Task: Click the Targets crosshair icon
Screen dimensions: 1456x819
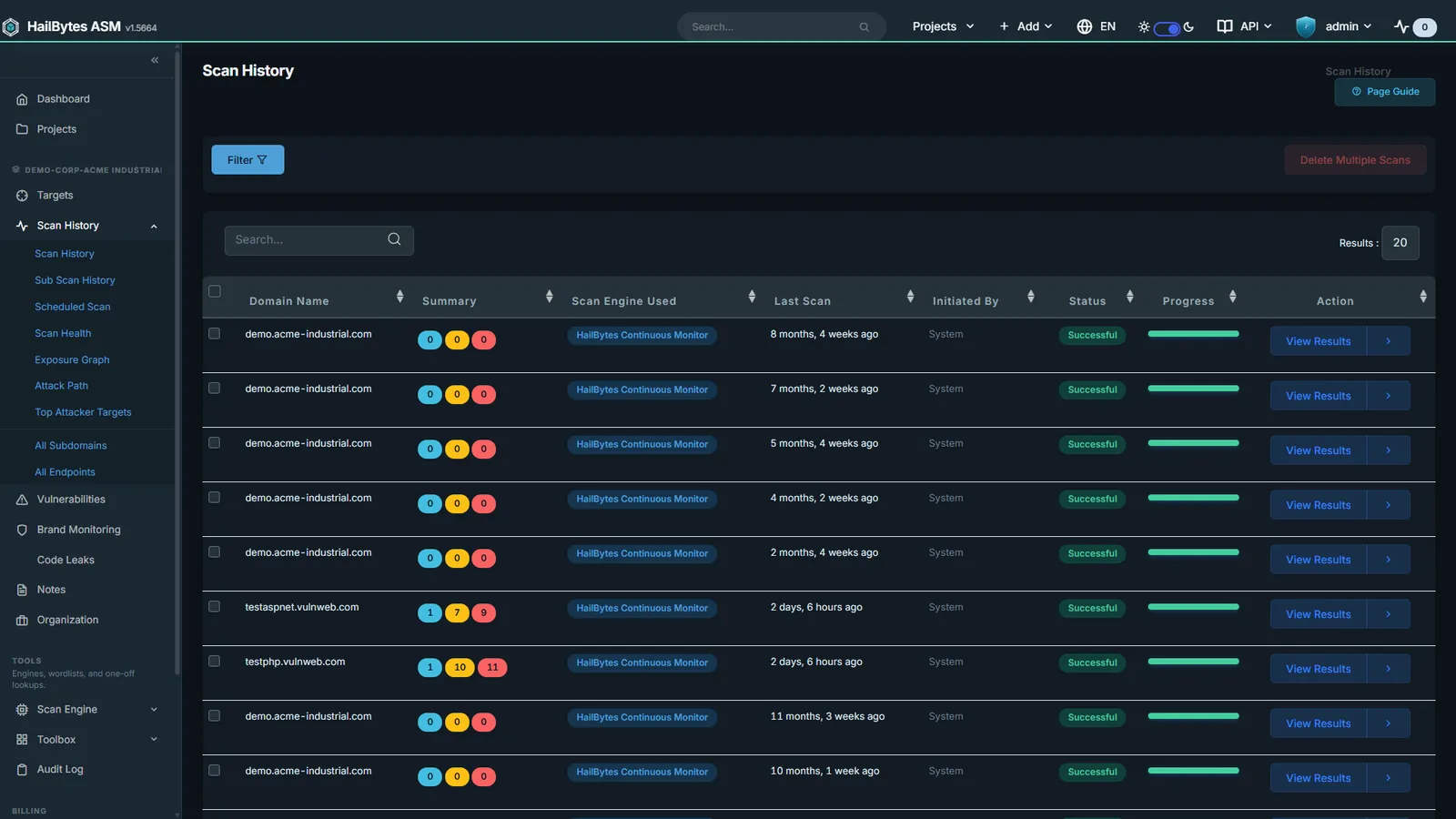Action: click(22, 196)
